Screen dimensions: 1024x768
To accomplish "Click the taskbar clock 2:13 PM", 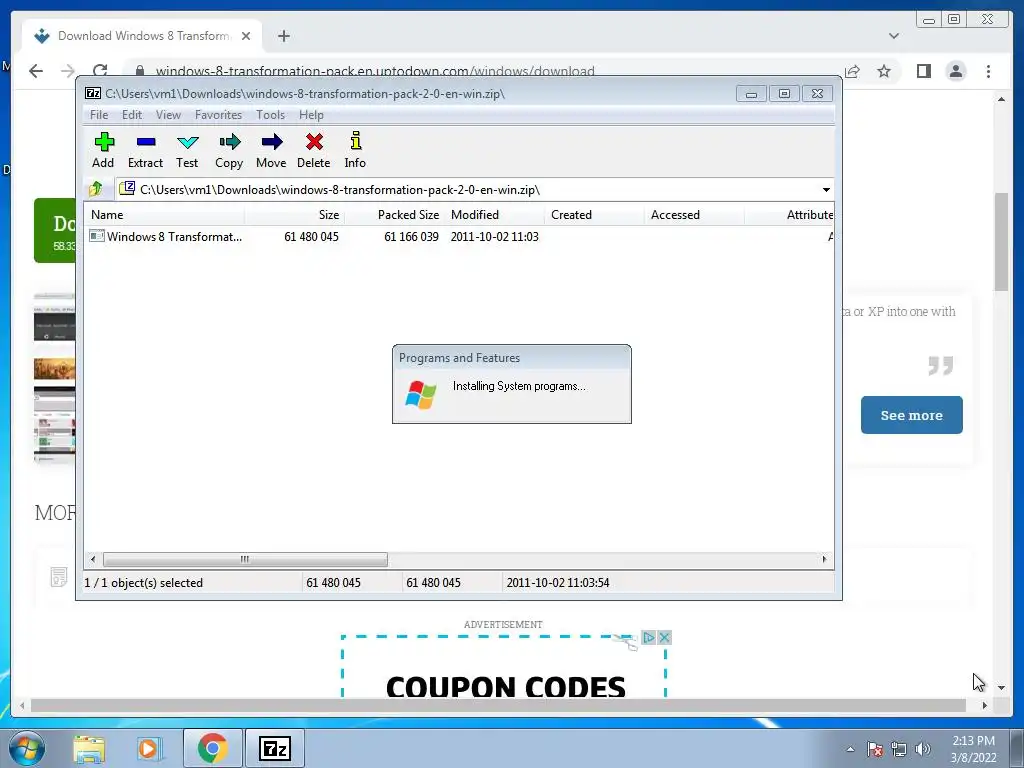I will 973,741.
